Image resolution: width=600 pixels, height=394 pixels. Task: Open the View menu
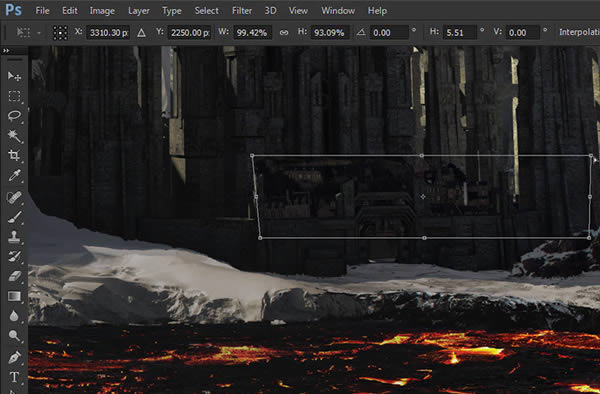298,11
